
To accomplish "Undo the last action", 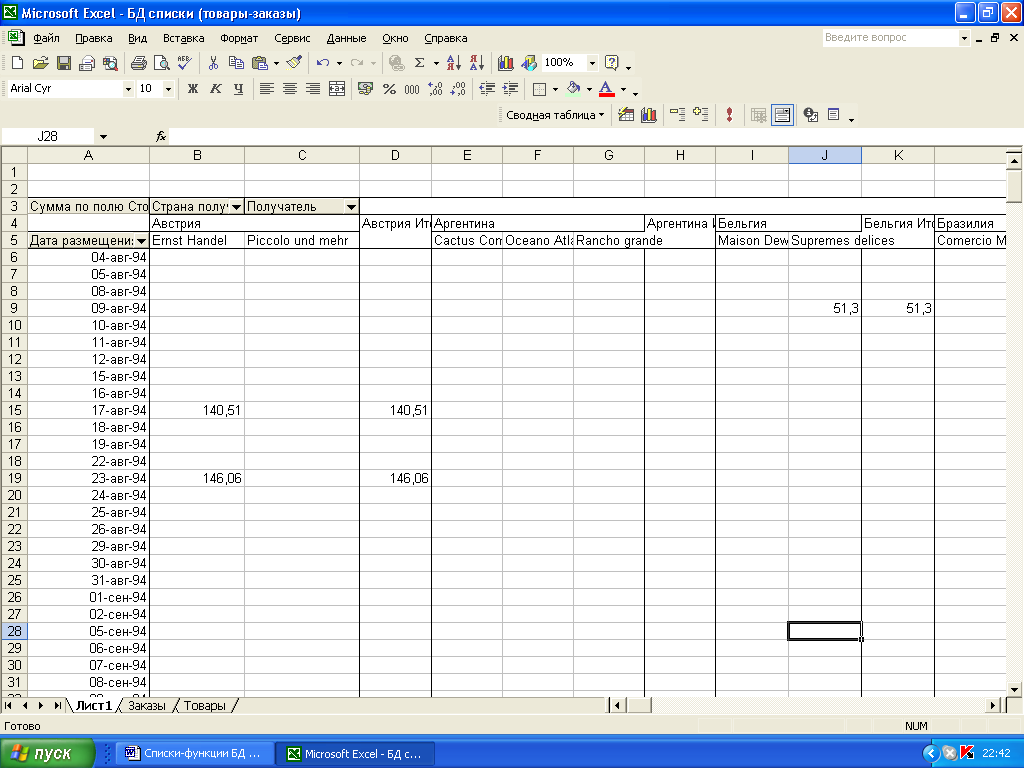I will coord(323,63).
